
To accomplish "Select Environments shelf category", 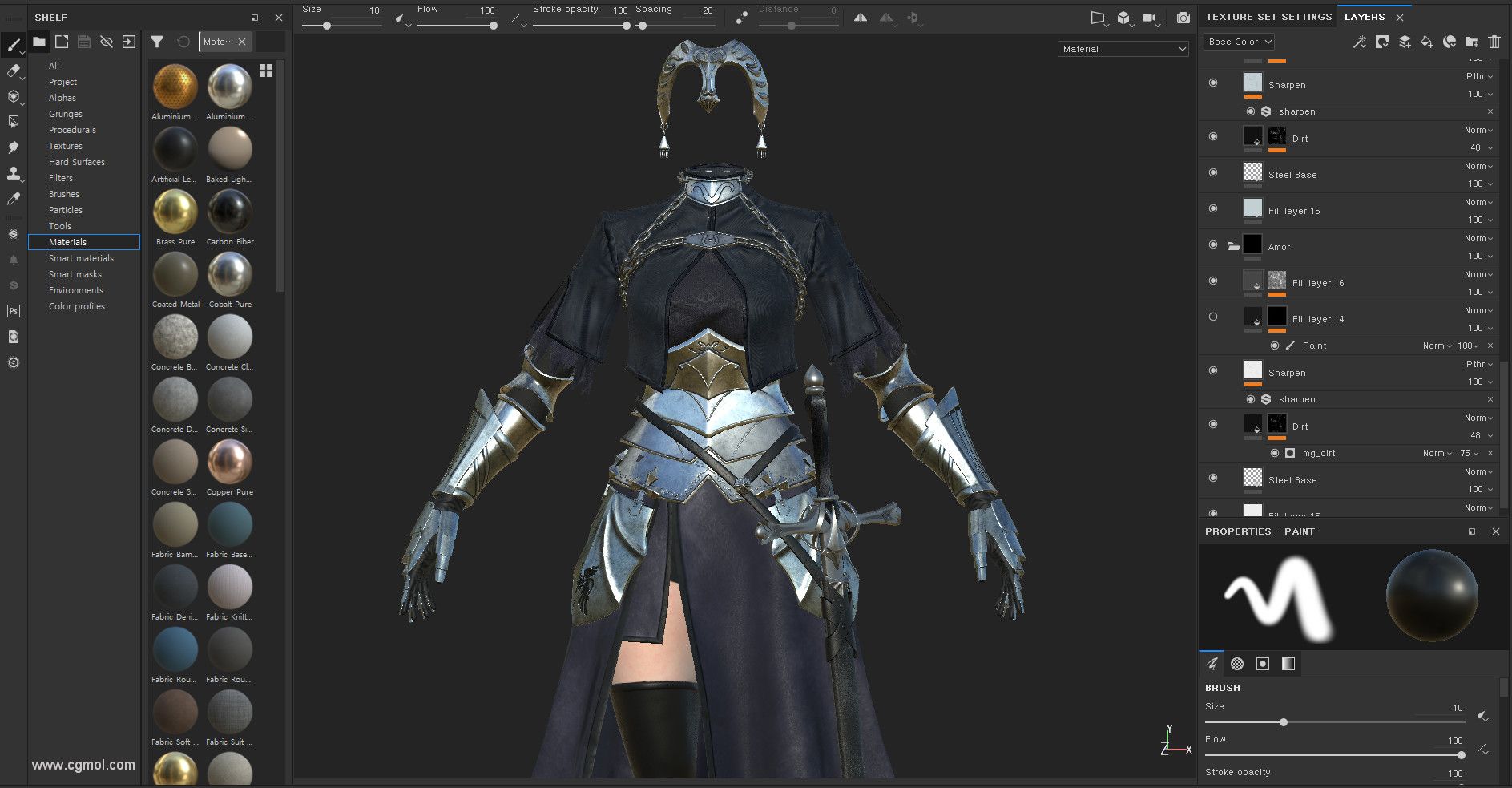I will point(76,290).
